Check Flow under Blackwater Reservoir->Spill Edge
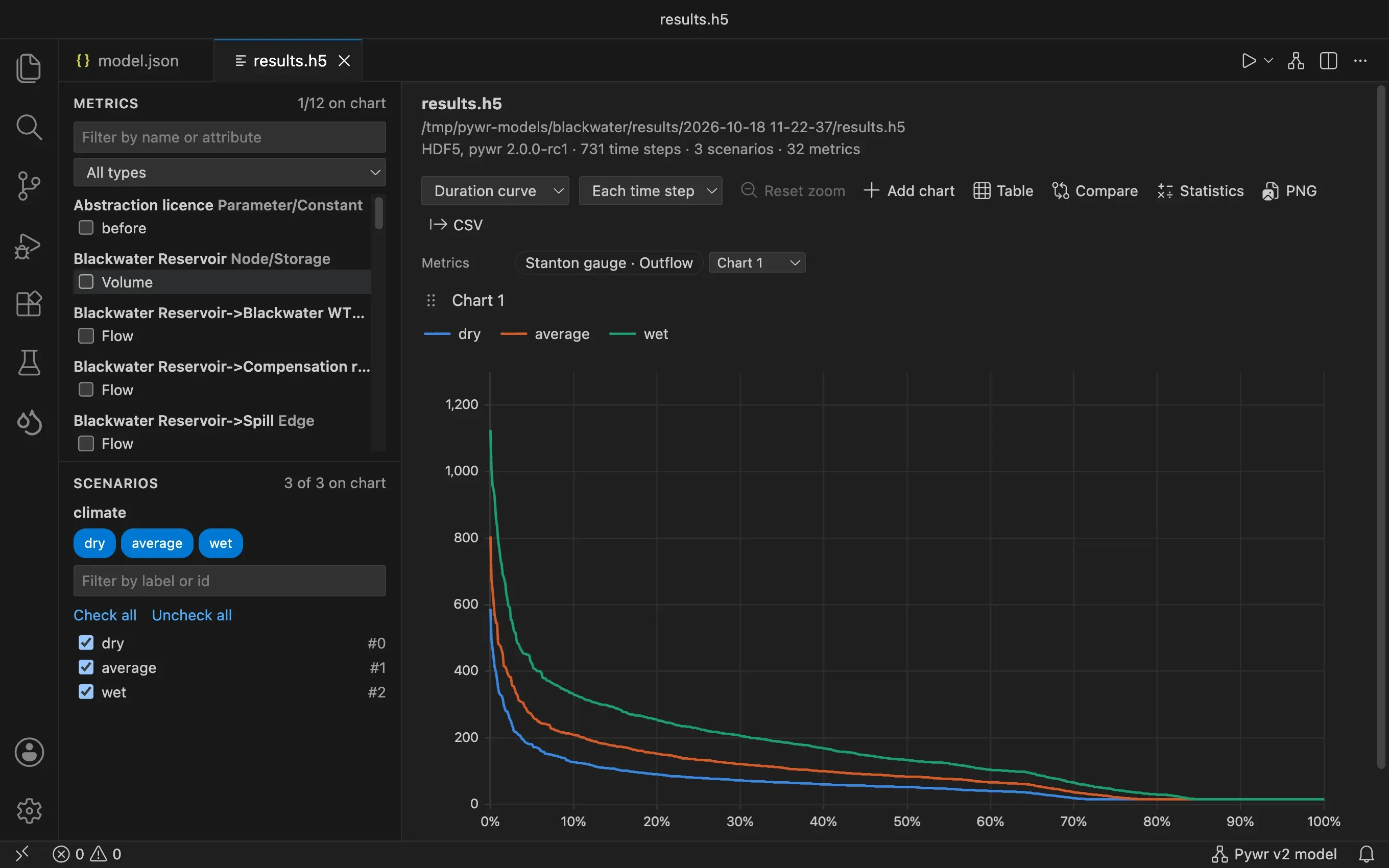 point(86,444)
